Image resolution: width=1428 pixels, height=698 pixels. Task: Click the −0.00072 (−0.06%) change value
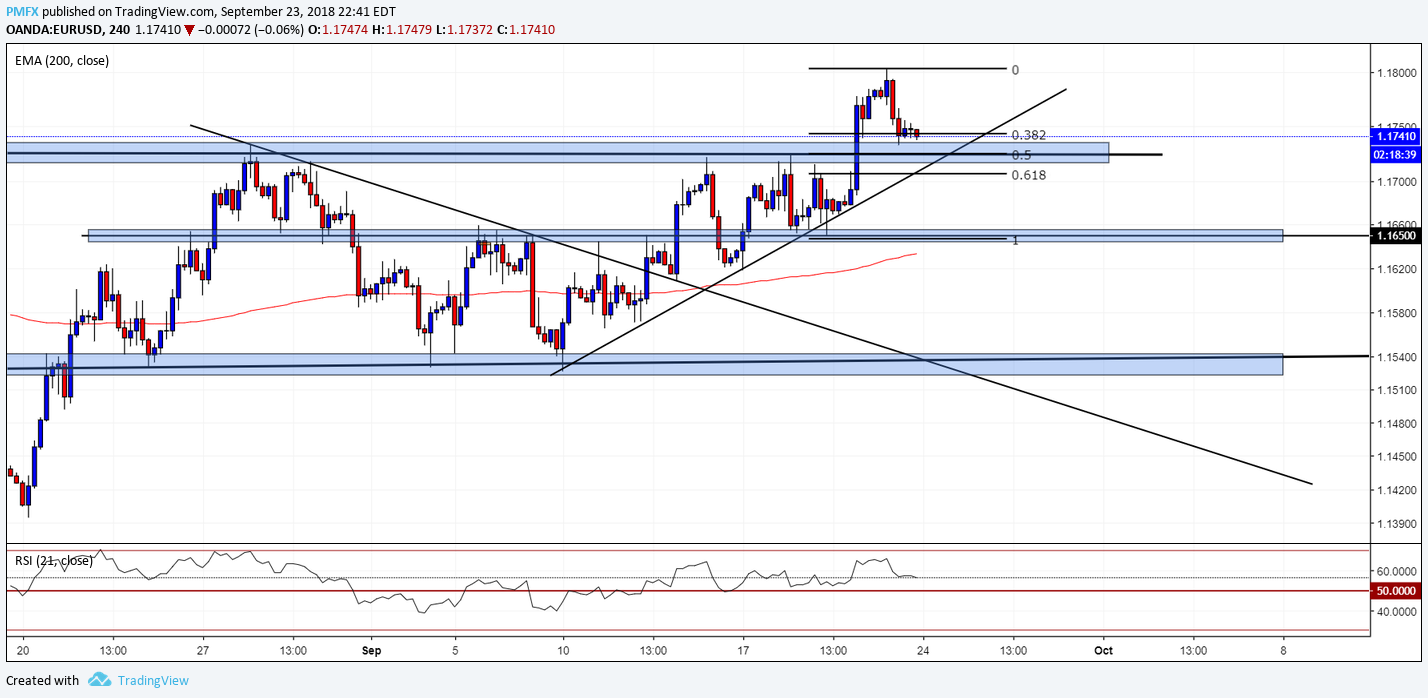click(x=252, y=30)
